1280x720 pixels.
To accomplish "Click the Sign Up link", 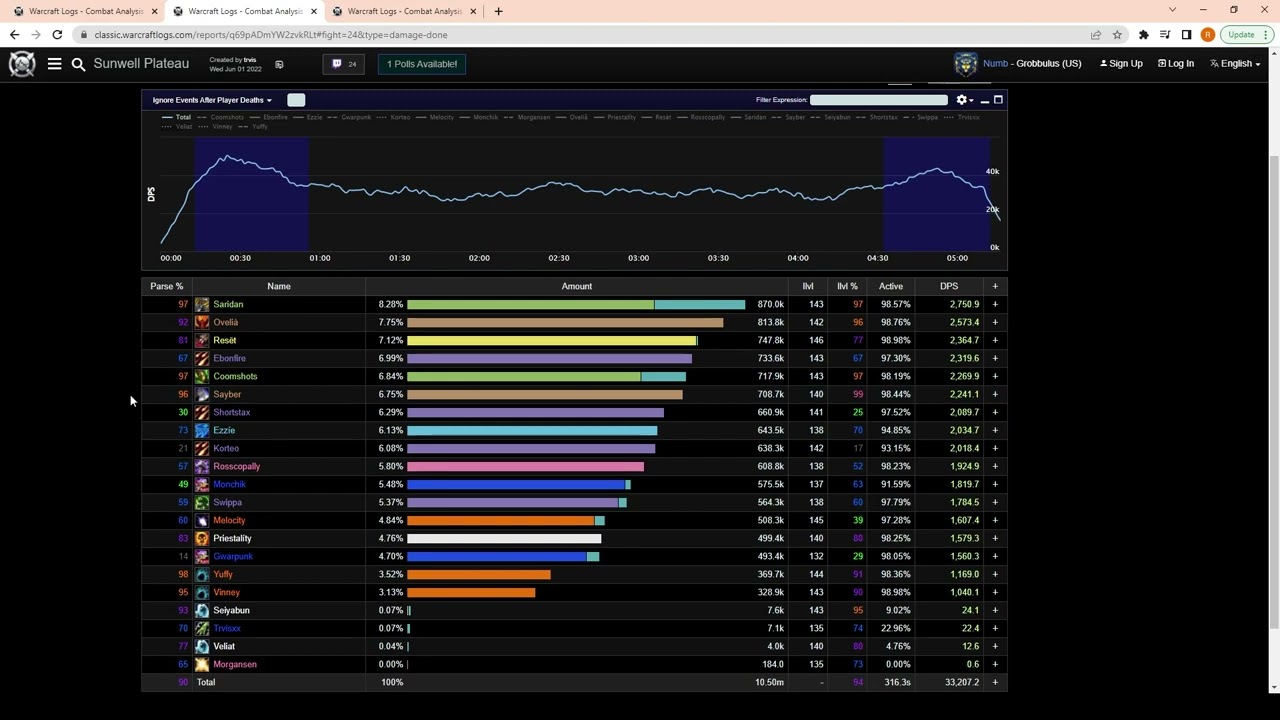I will coord(1121,64).
